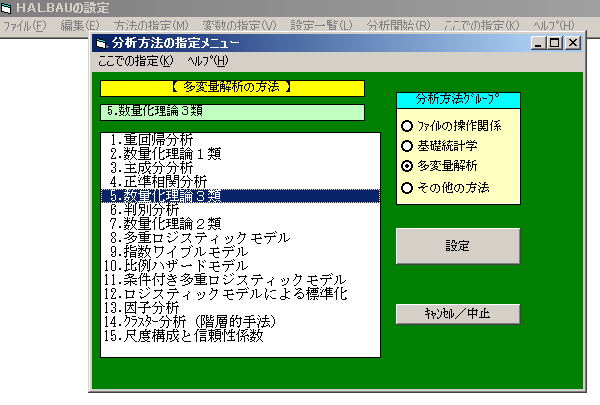Select 6.判別分析 list entry
Viewport: 600px width, 405px height.
coord(145,210)
